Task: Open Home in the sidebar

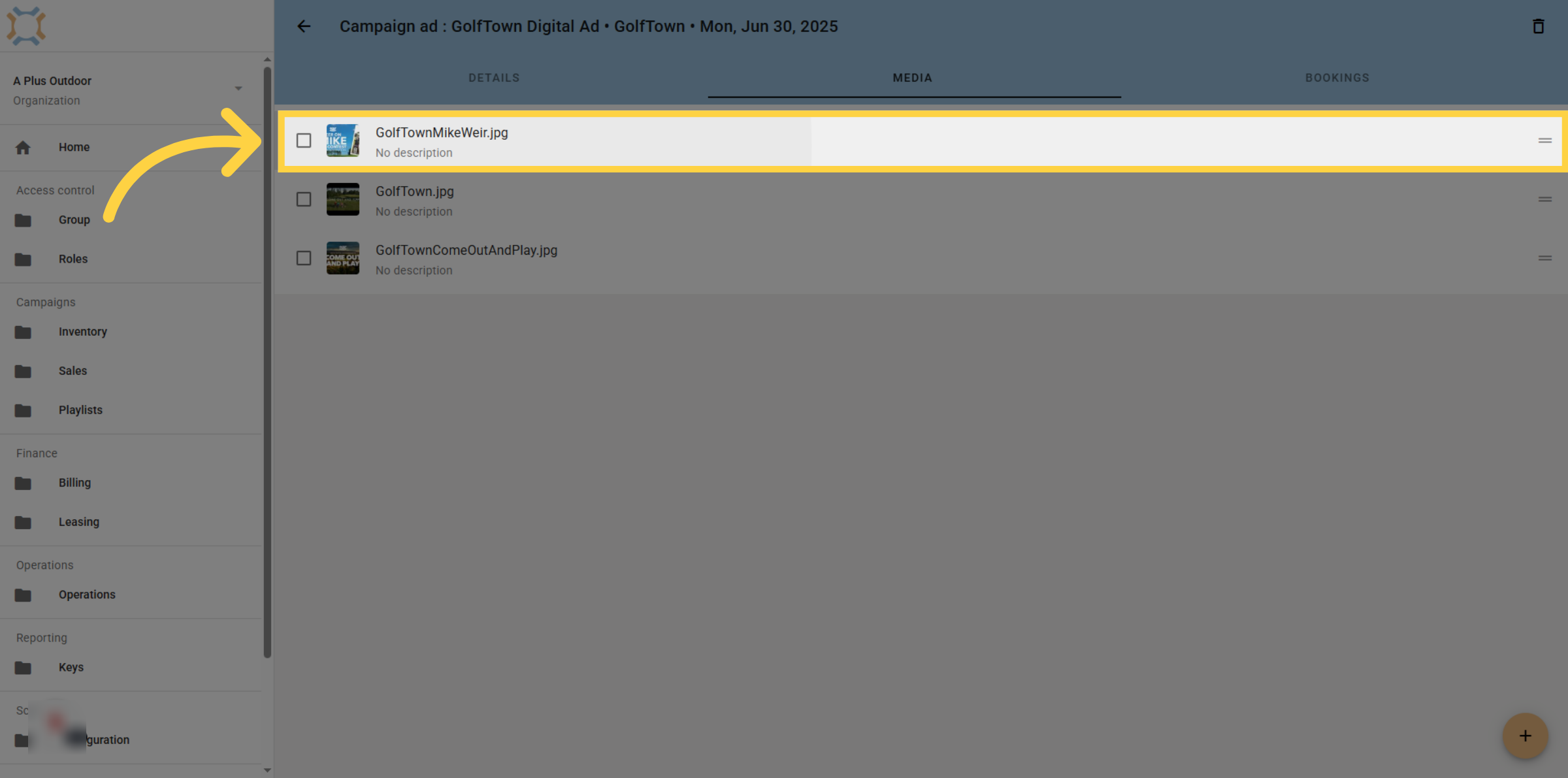Action: [74, 148]
